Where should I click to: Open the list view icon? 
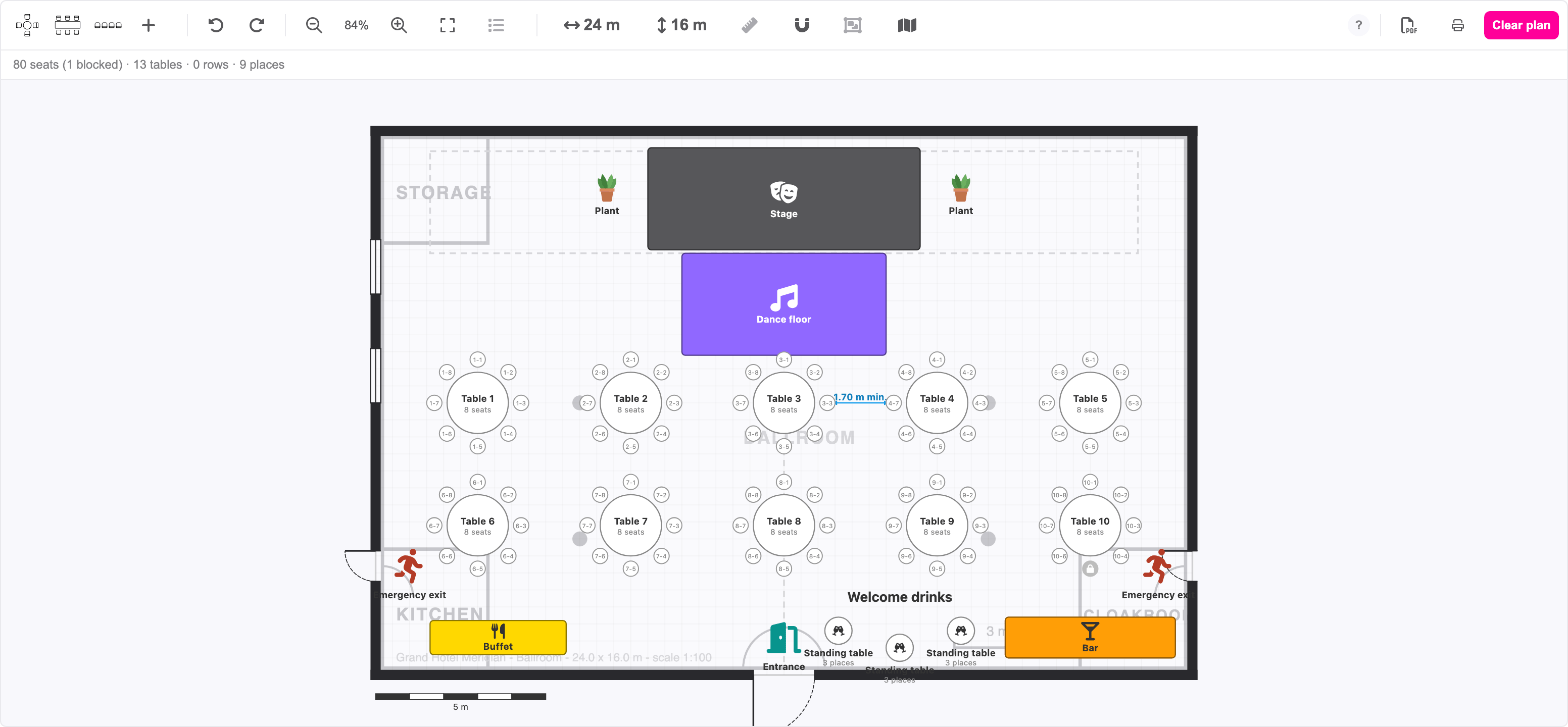(496, 25)
